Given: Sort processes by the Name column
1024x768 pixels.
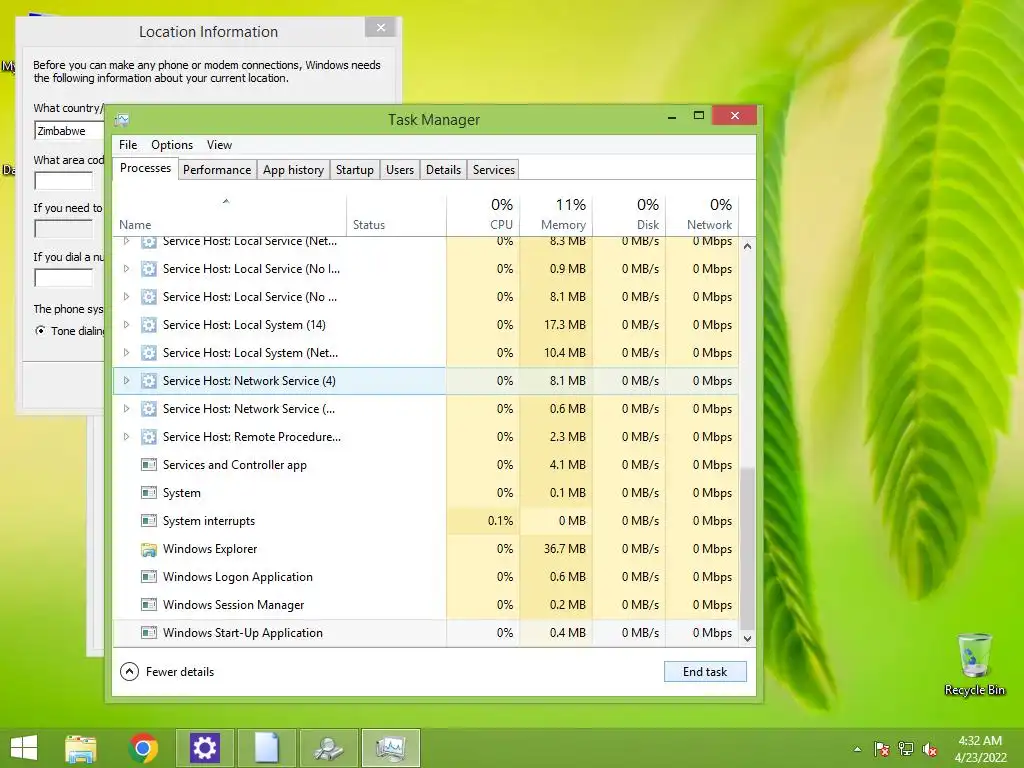Looking at the screenshot, I should coord(229,215).
